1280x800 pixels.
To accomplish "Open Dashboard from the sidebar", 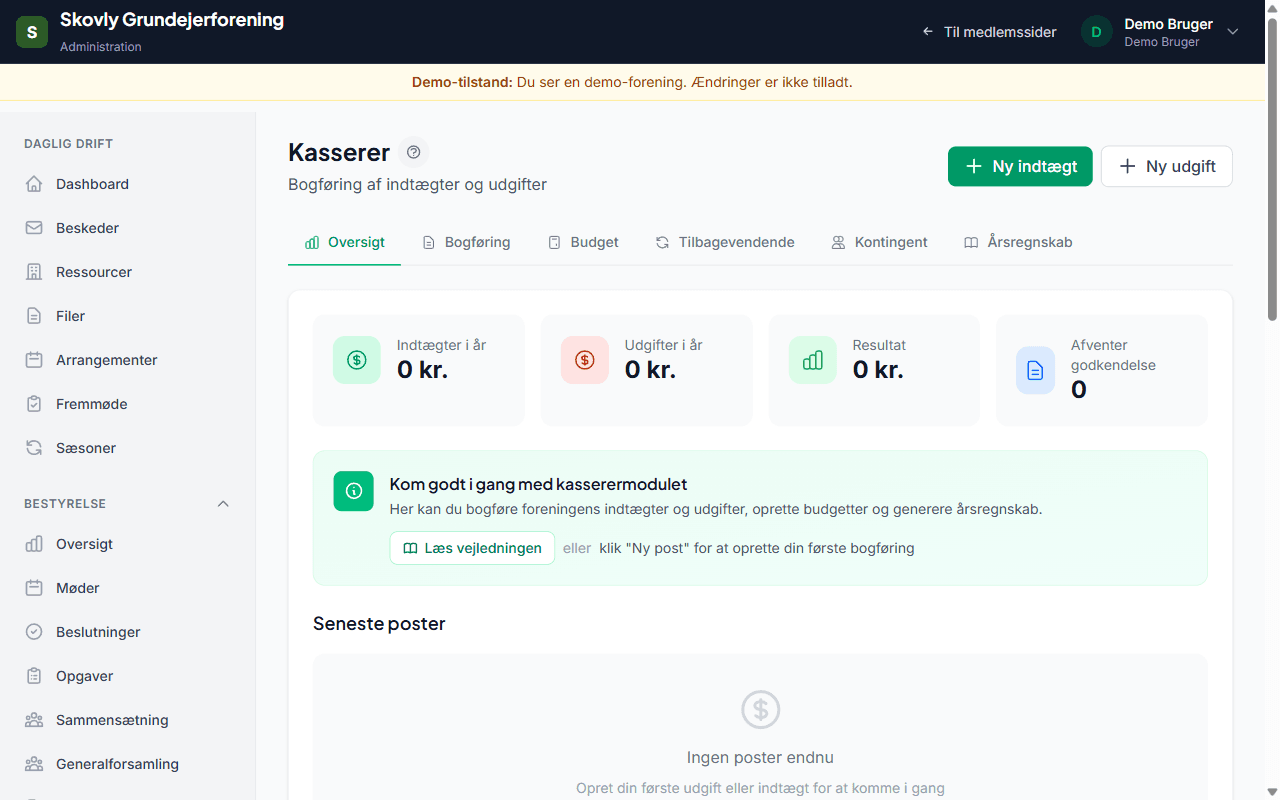I will click(128, 184).
